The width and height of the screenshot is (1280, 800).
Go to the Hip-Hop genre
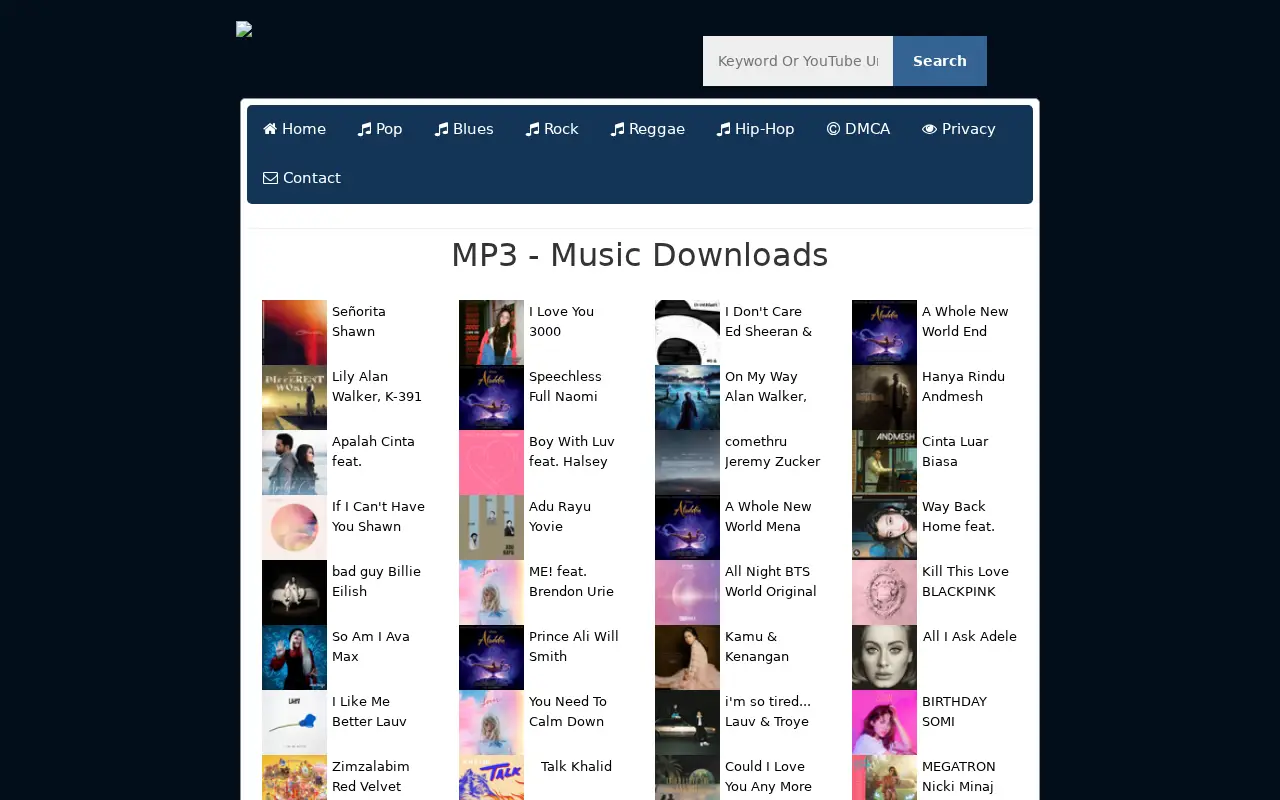[x=756, y=129]
